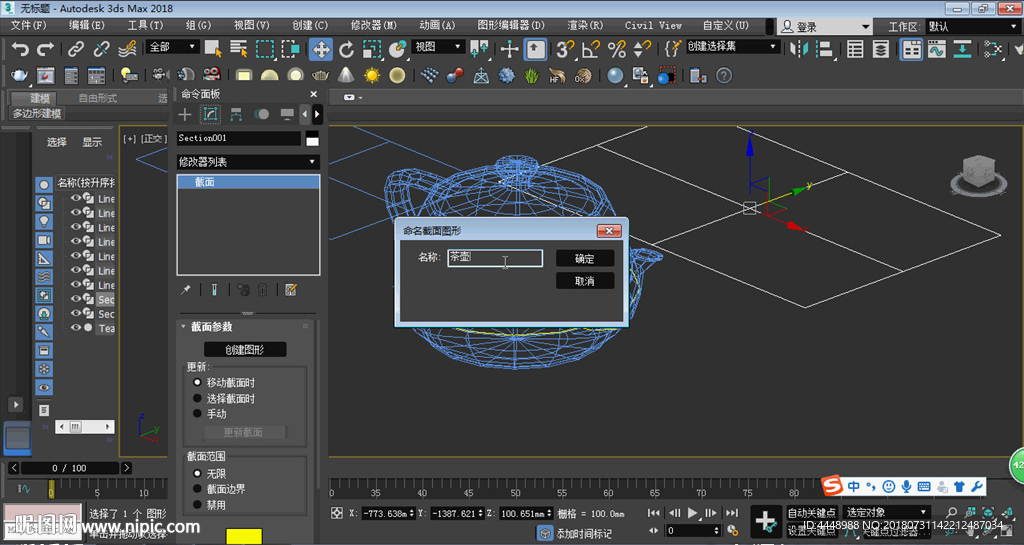The width and height of the screenshot is (1024, 545).
Task: Toggle the Angle Snap icon
Action: pyautogui.click(x=590, y=49)
